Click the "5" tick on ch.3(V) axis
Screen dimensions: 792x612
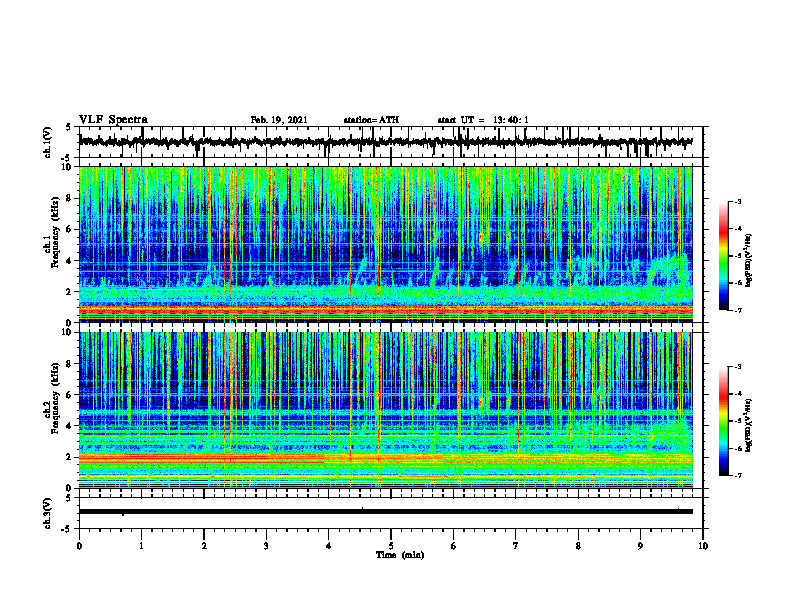[x=68, y=498]
